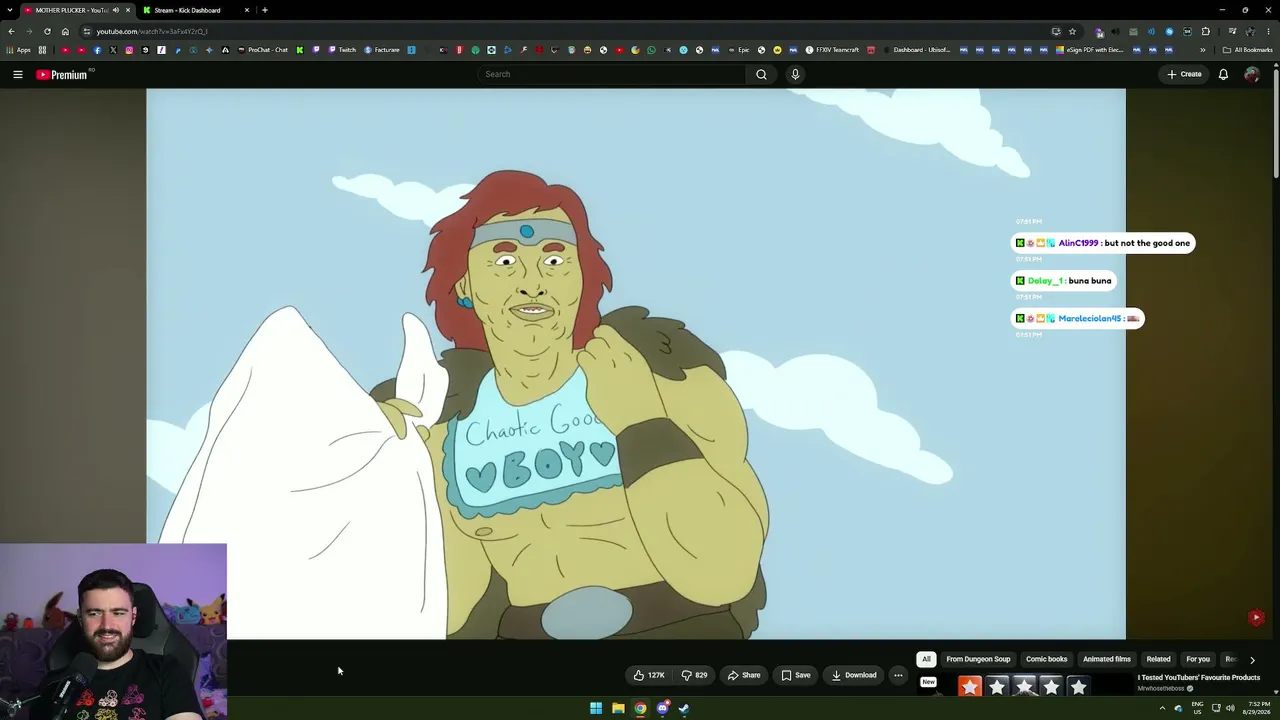Open the X (Twitter) bookmark icon

point(113,50)
